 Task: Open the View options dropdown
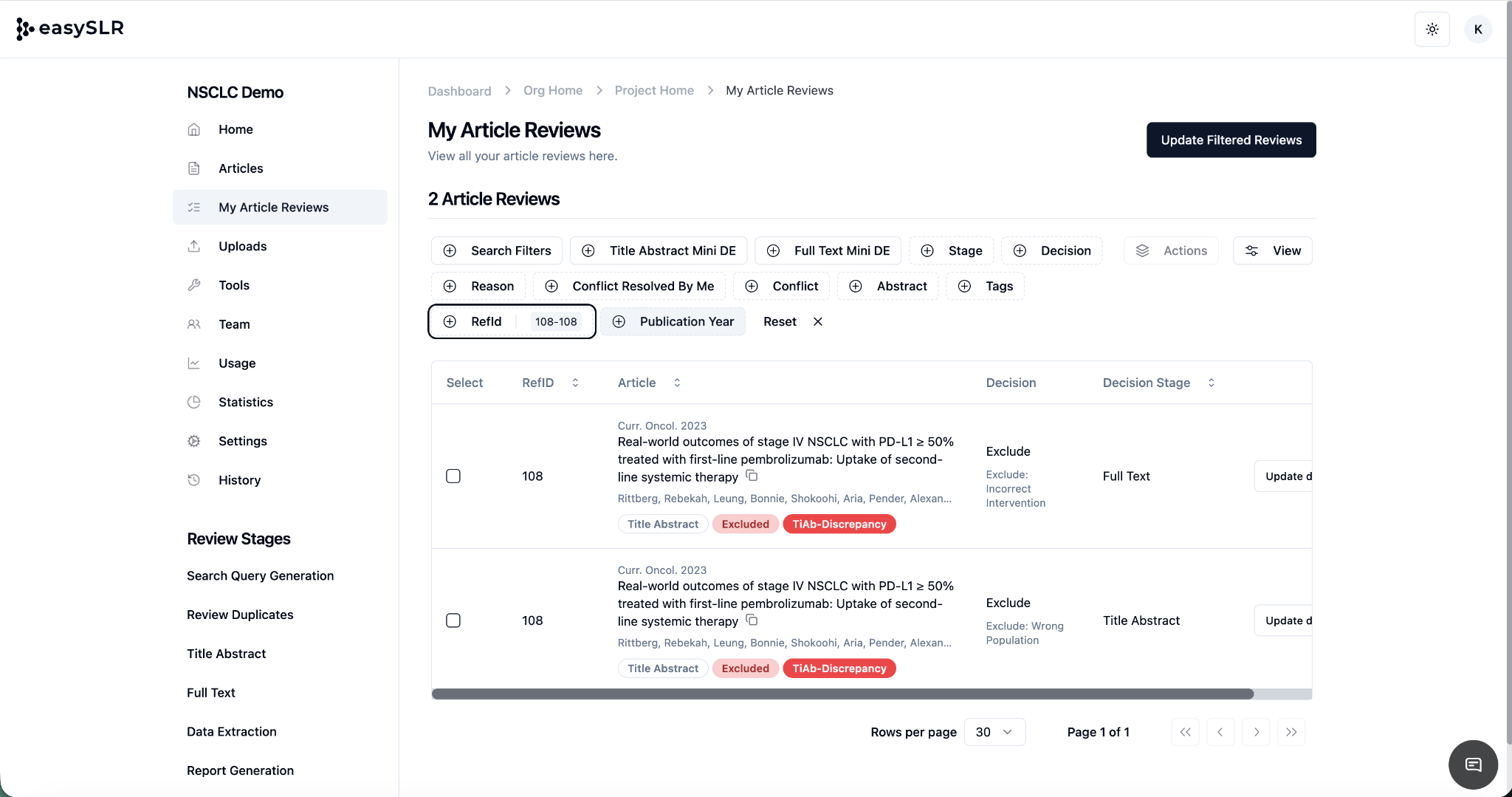click(x=1272, y=250)
